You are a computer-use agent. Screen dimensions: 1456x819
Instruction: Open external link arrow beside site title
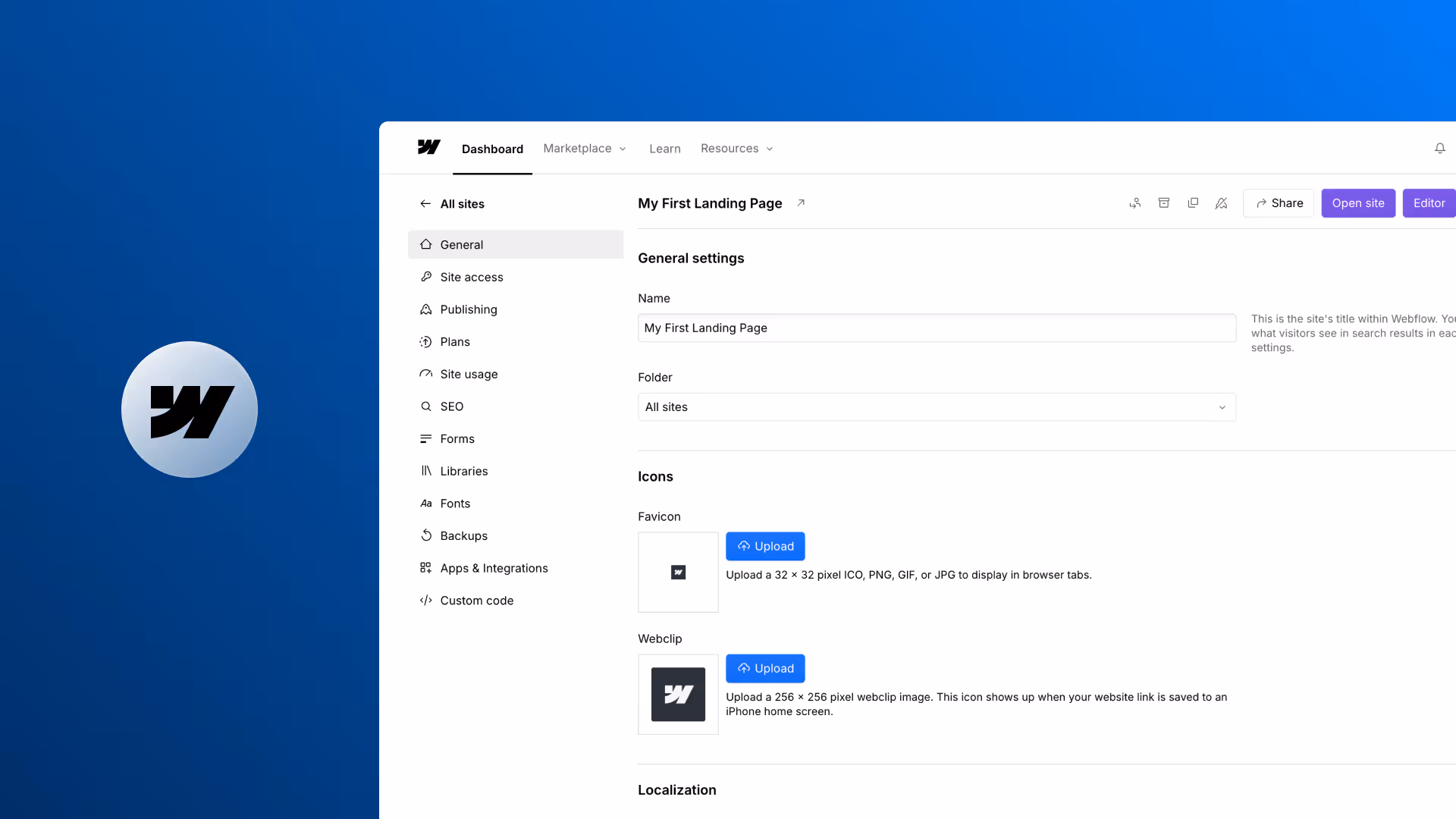(801, 202)
